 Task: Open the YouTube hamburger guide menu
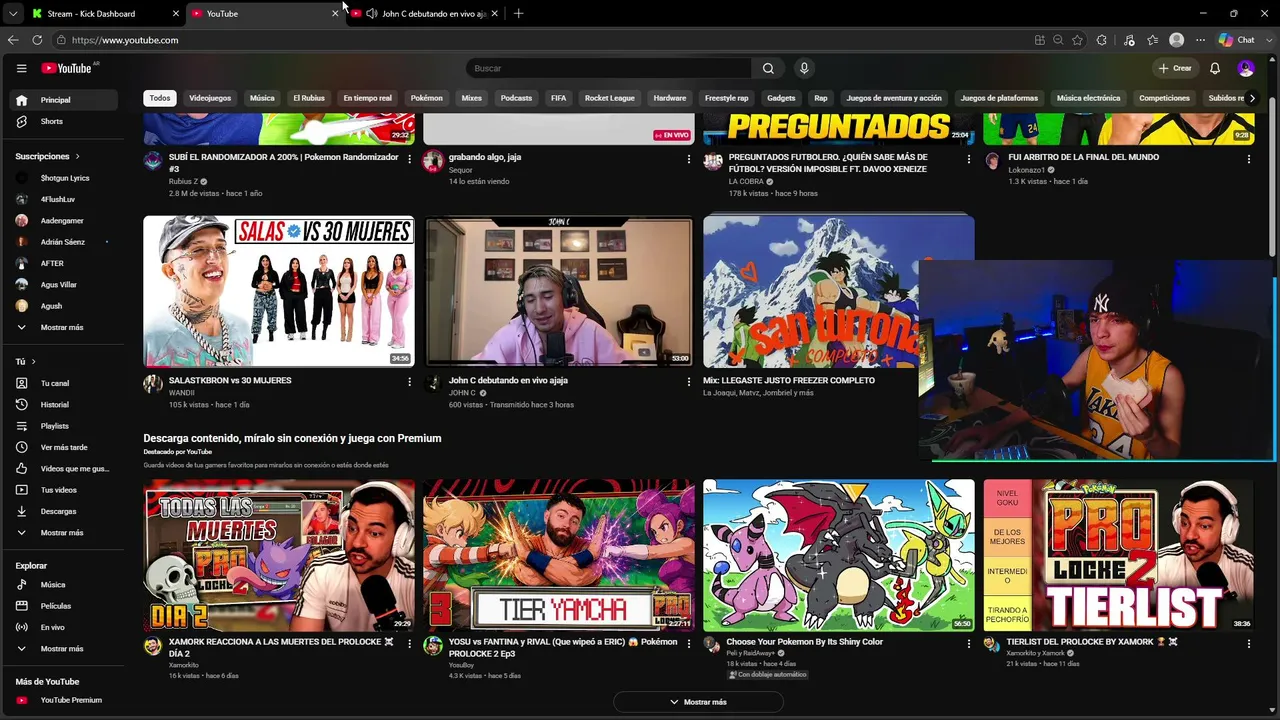21,68
